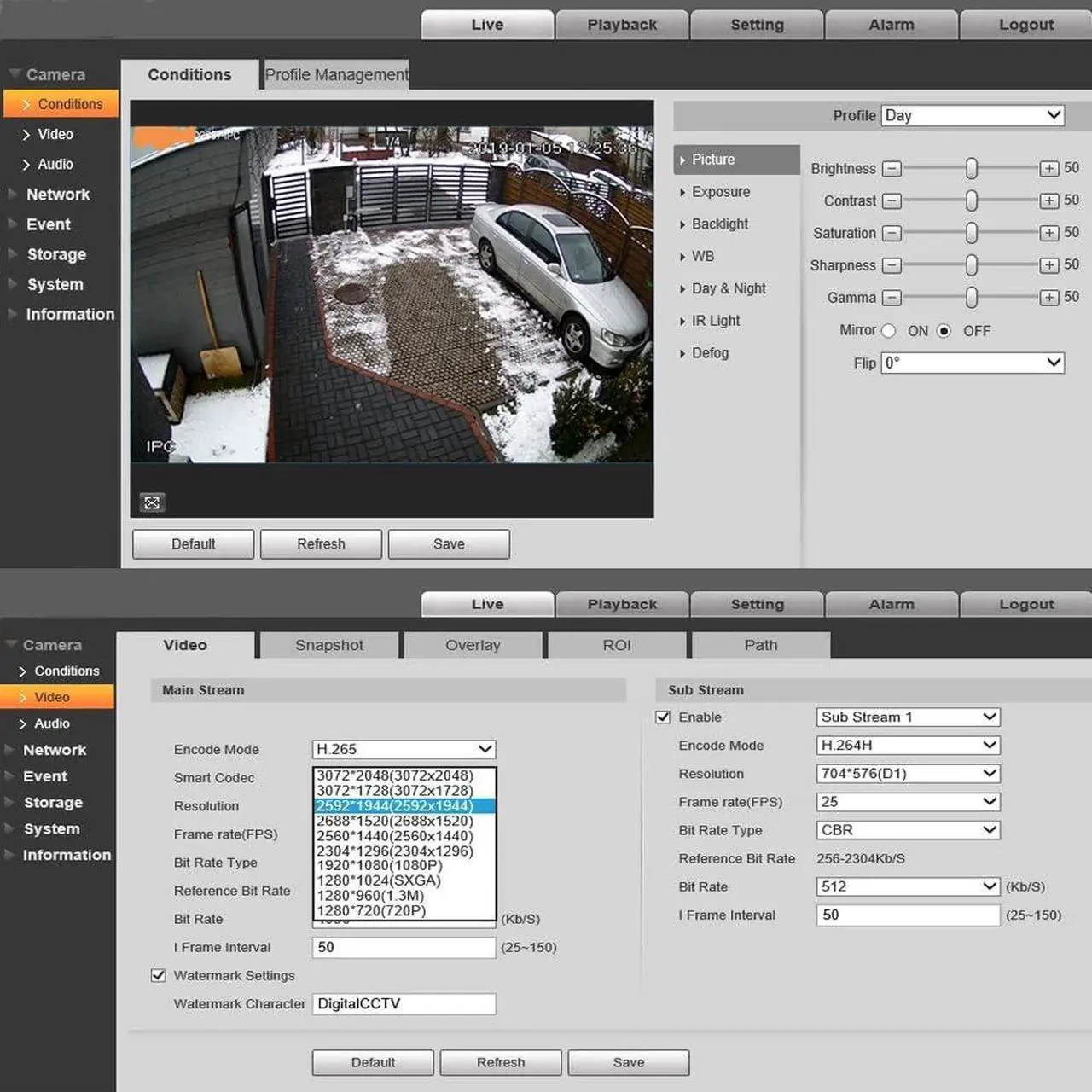Click the Sub Stream I Frame Interval field

[908, 915]
